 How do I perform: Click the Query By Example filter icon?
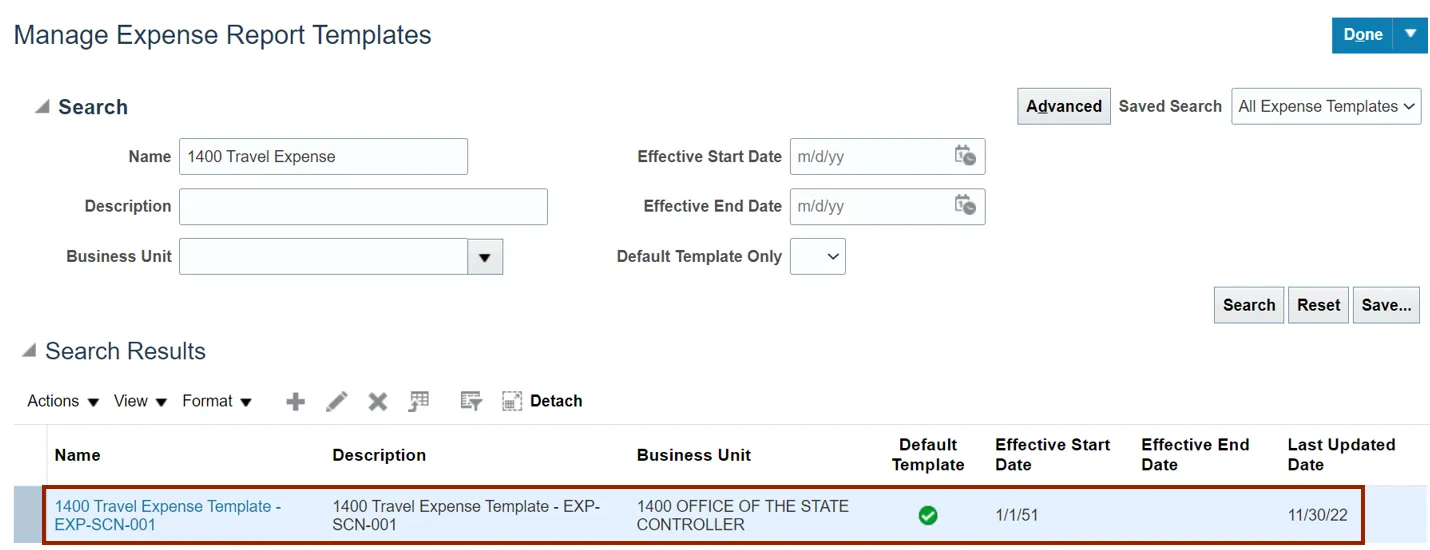pyautogui.click(x=471, y=401)
